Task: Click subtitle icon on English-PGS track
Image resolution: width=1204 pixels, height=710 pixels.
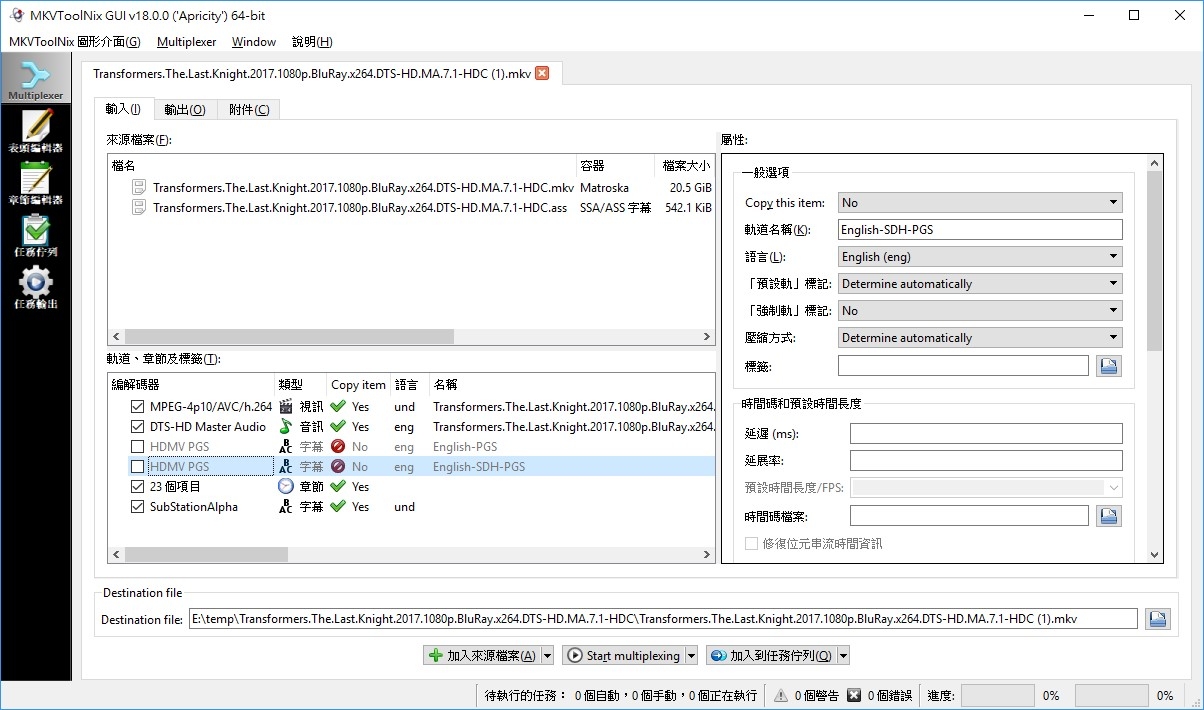Action: pyautogui.click(x=286, y=447)
